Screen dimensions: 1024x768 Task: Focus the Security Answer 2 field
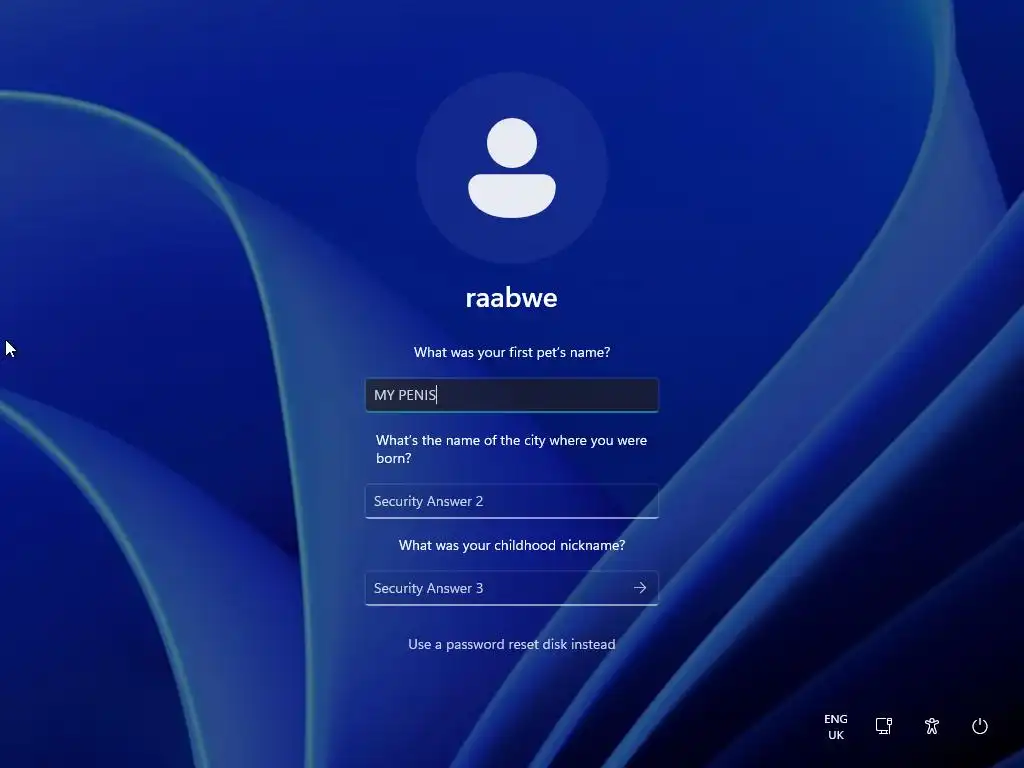511,501
